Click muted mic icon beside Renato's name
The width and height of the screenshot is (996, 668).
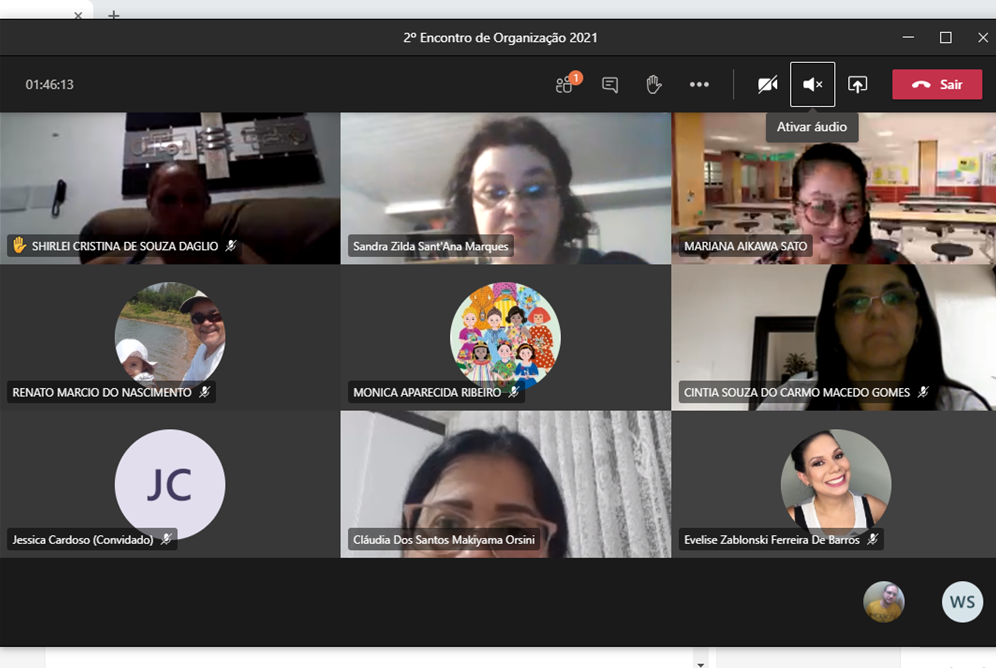pyautogui.click(x=205, y=392)
